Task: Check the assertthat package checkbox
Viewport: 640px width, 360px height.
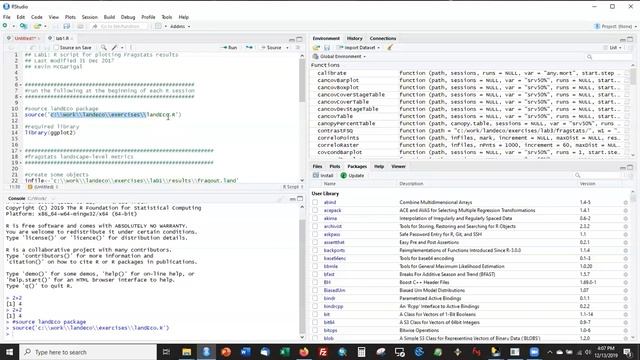Action: [315, 242]
